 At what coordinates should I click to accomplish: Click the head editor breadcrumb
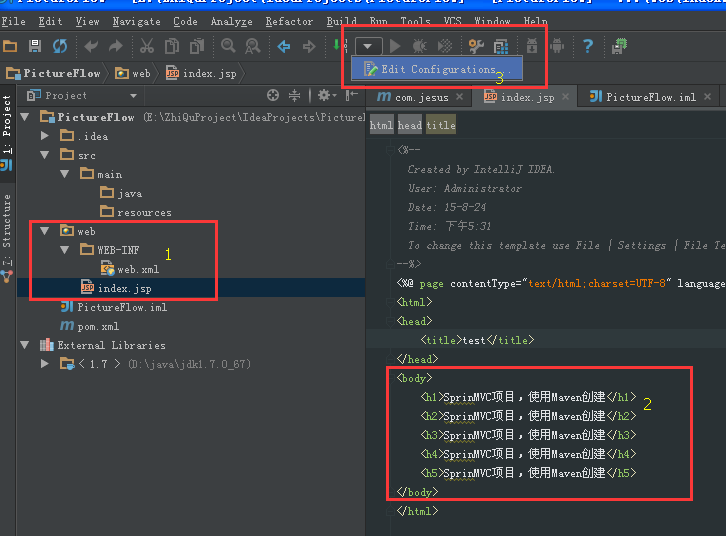tap(410, 125)
